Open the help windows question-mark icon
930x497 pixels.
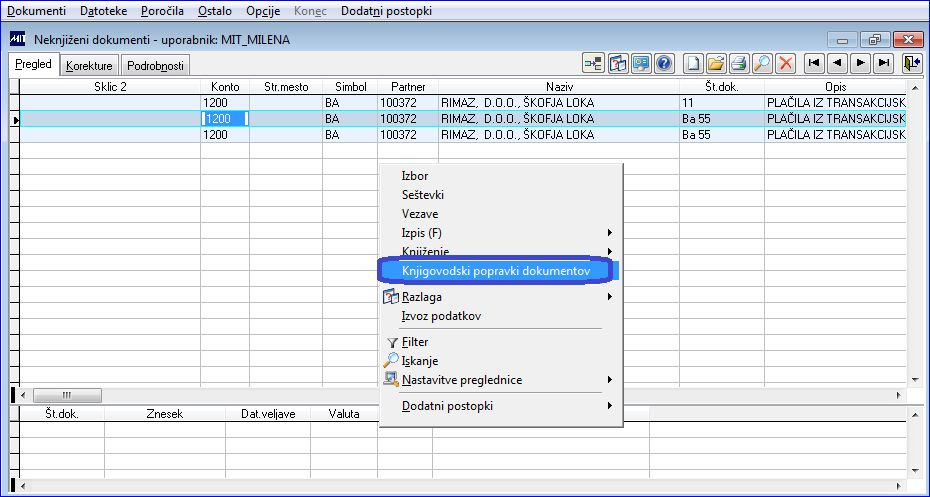(618, 63)
